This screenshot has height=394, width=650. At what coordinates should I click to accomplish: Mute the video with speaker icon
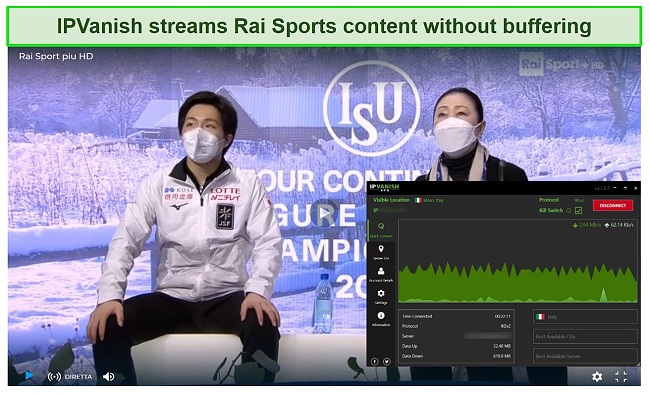(x=109, y=377)
